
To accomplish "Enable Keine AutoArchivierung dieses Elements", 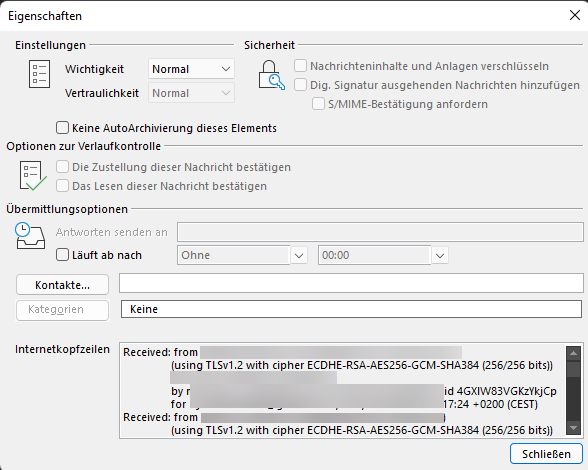I will click(62, 128).
